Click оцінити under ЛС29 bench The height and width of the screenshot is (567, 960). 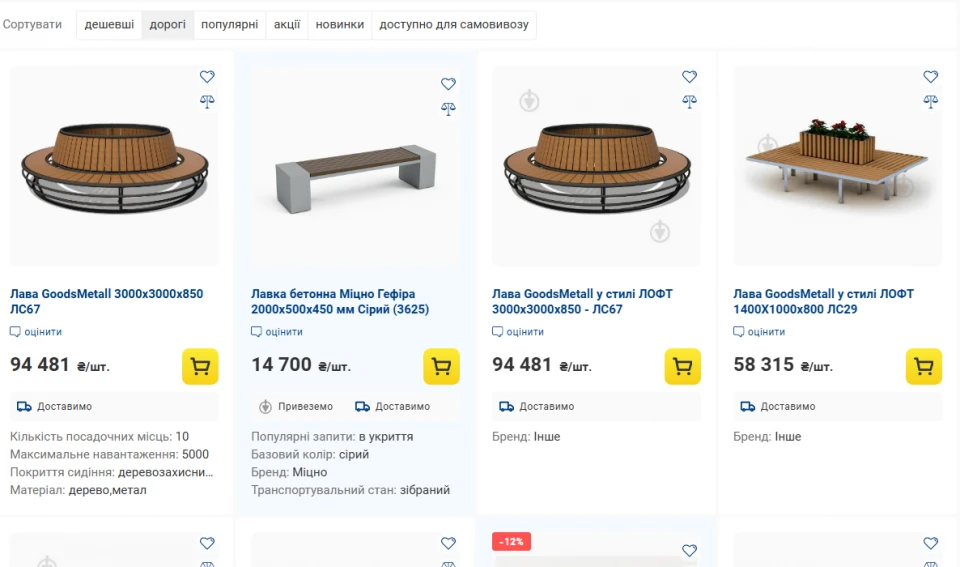766,332
